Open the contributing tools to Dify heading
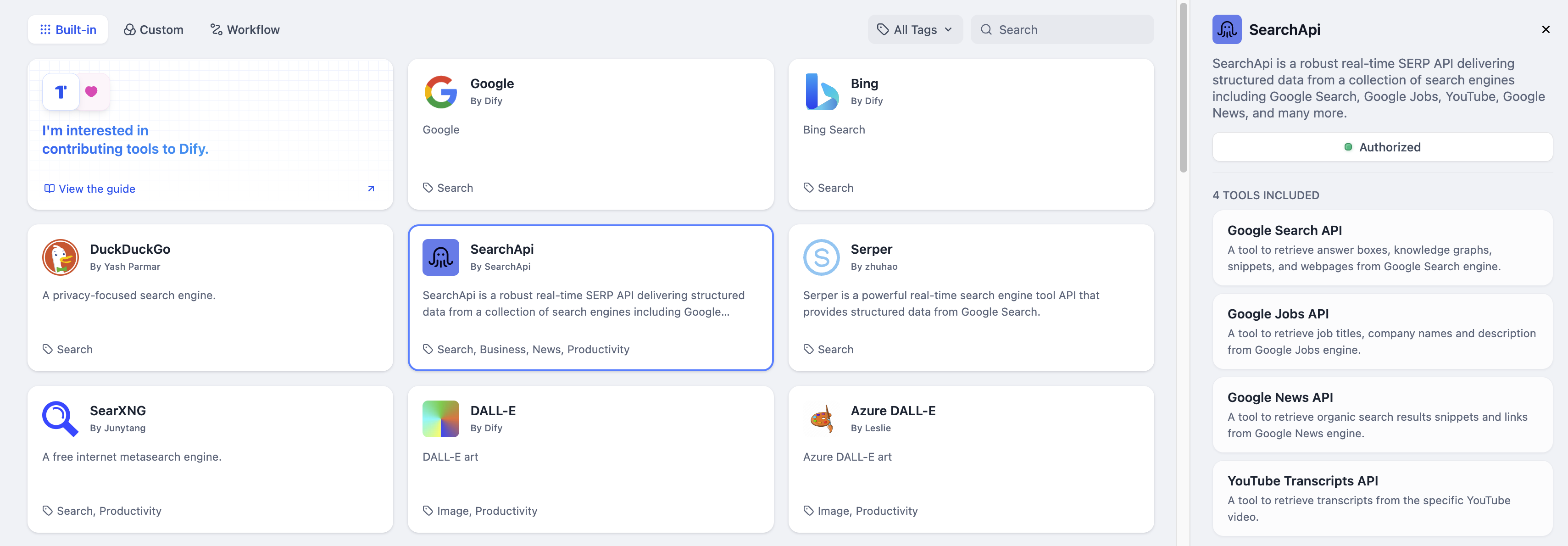 (125, 139)
